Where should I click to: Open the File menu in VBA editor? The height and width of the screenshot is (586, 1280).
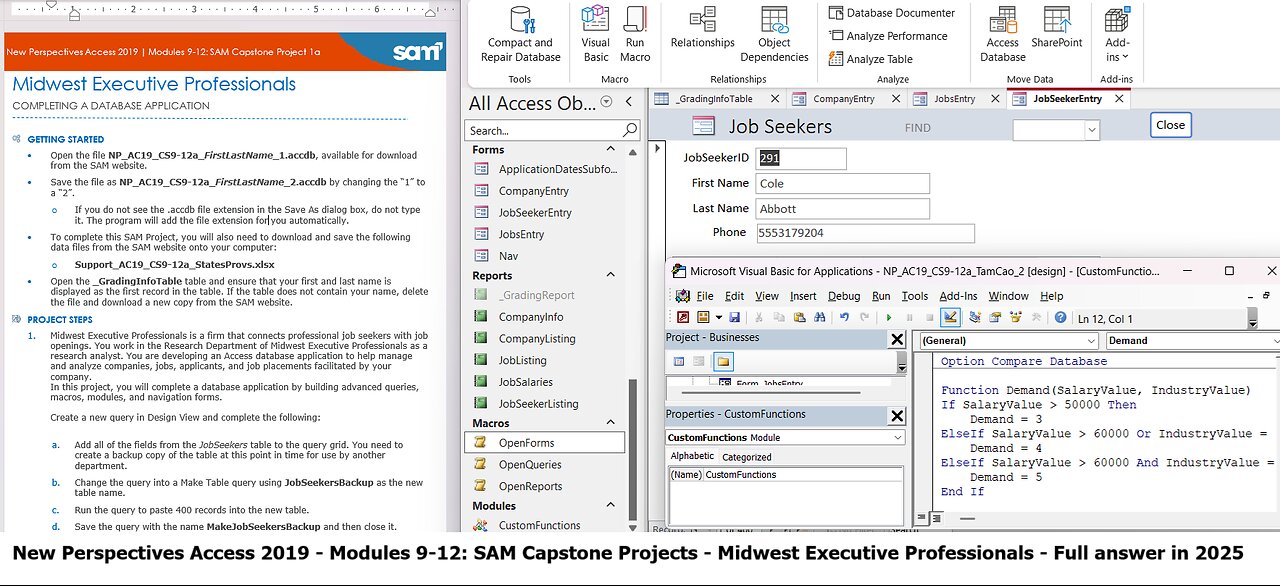click(x=705, y=296)
